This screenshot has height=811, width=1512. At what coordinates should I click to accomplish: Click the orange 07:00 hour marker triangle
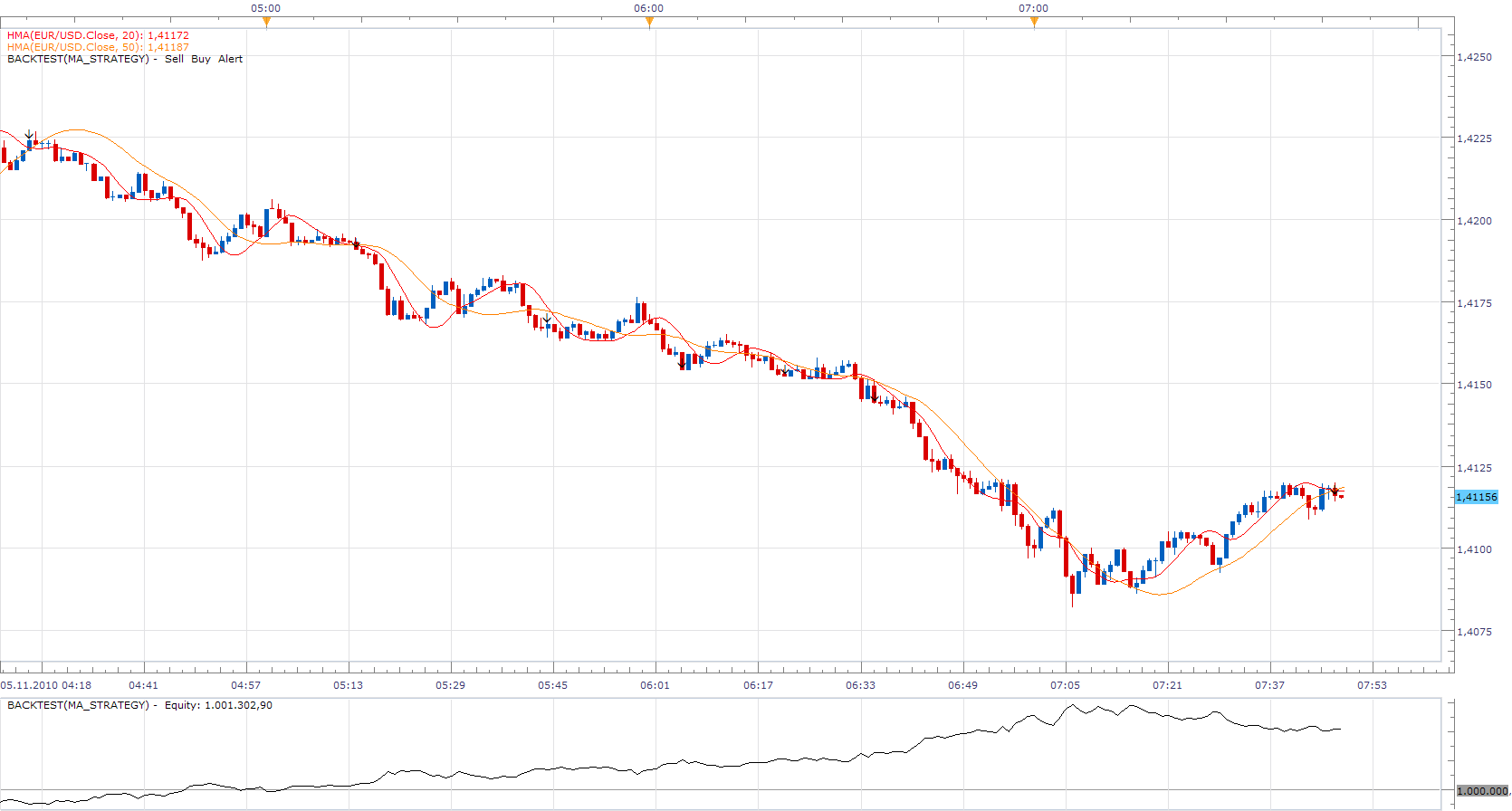(1034, 23)
